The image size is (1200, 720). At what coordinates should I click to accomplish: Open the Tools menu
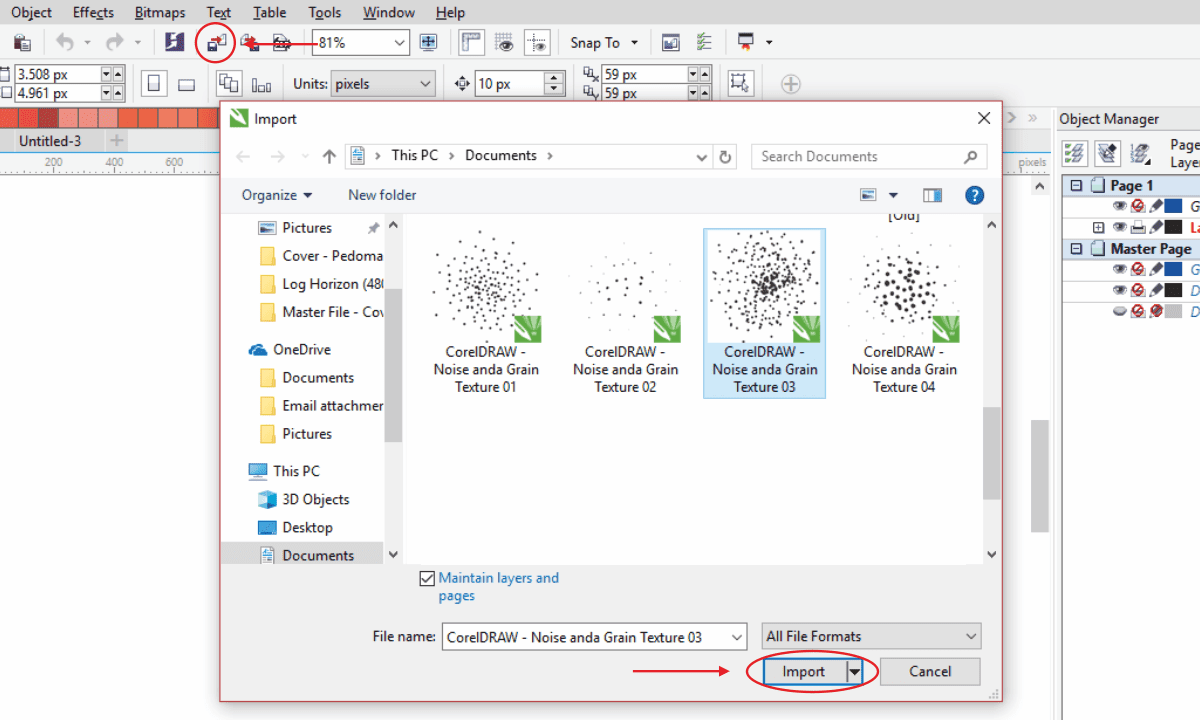point(325,12)
